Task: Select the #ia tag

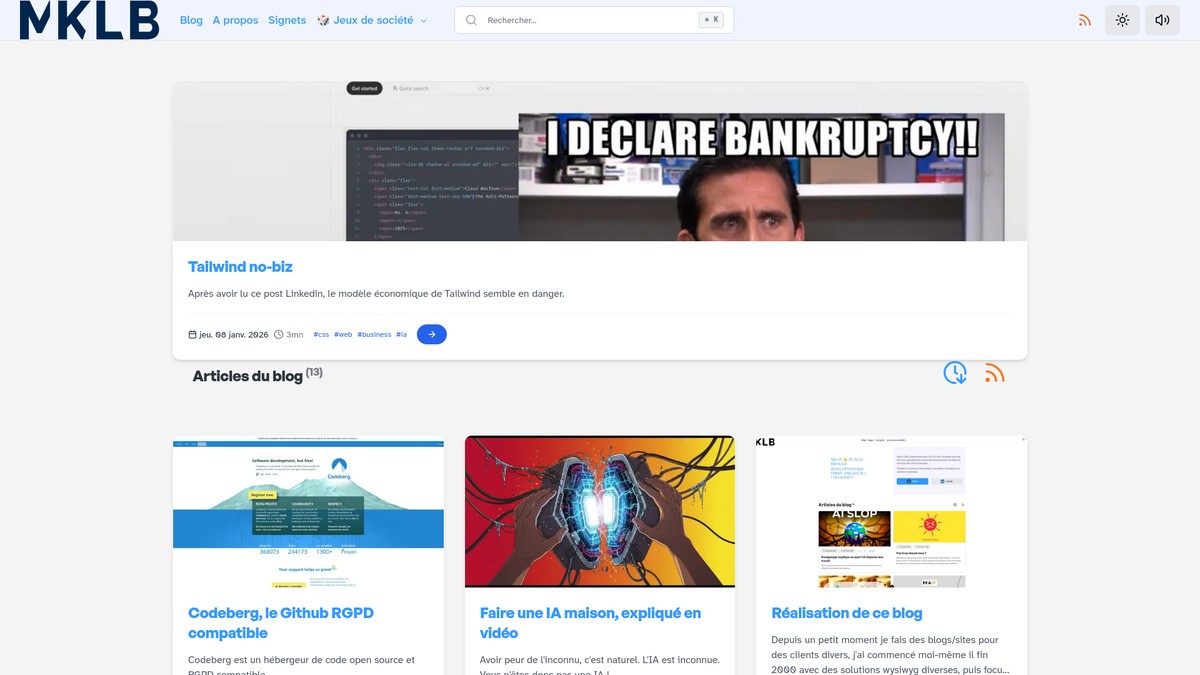Action: coord(401,335)
